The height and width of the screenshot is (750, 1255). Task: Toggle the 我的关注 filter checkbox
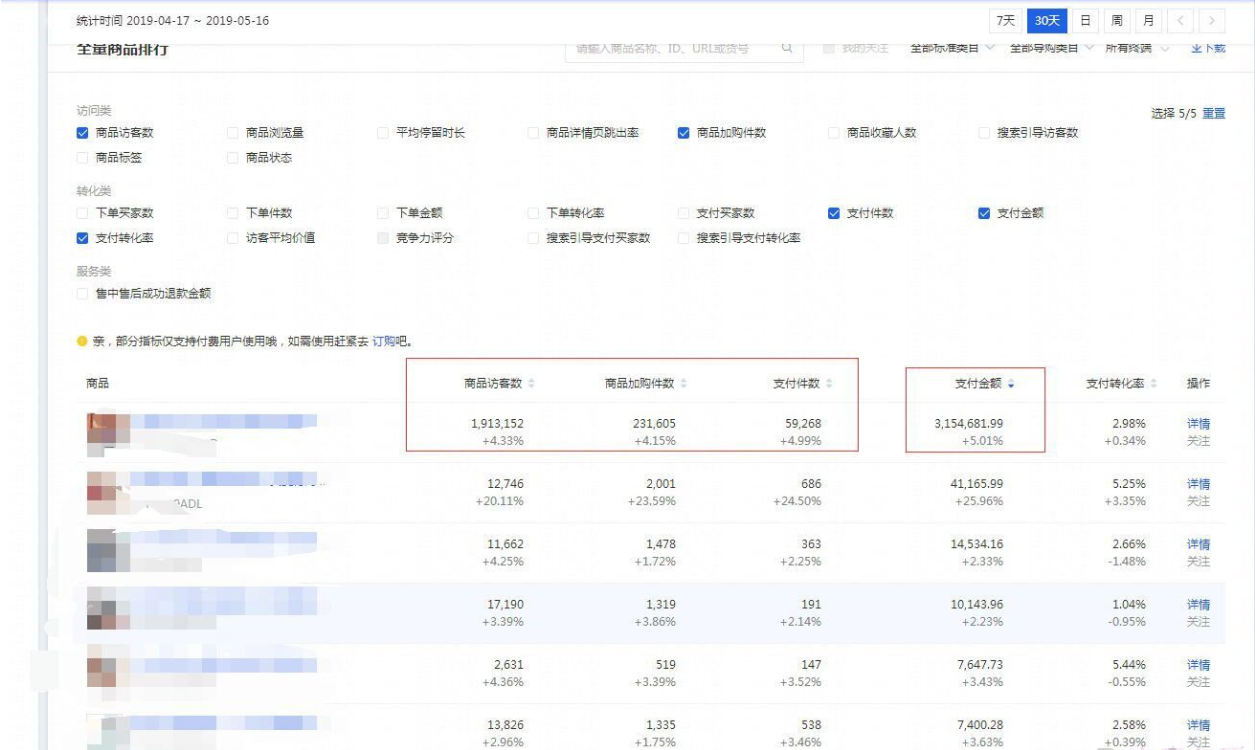click(x=828, y=48)
